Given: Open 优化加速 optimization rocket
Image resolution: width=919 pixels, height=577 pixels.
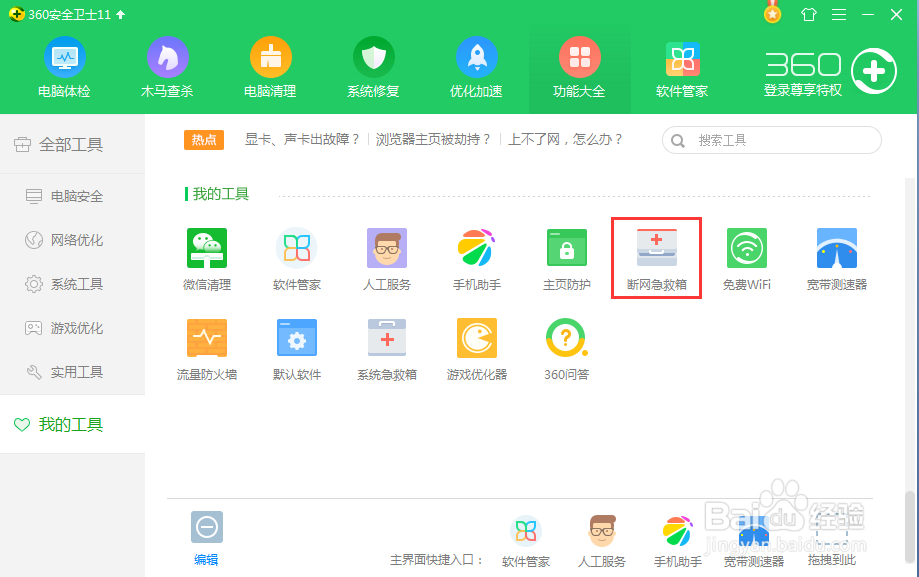Looking at the screenshot, I should point(476,67).
